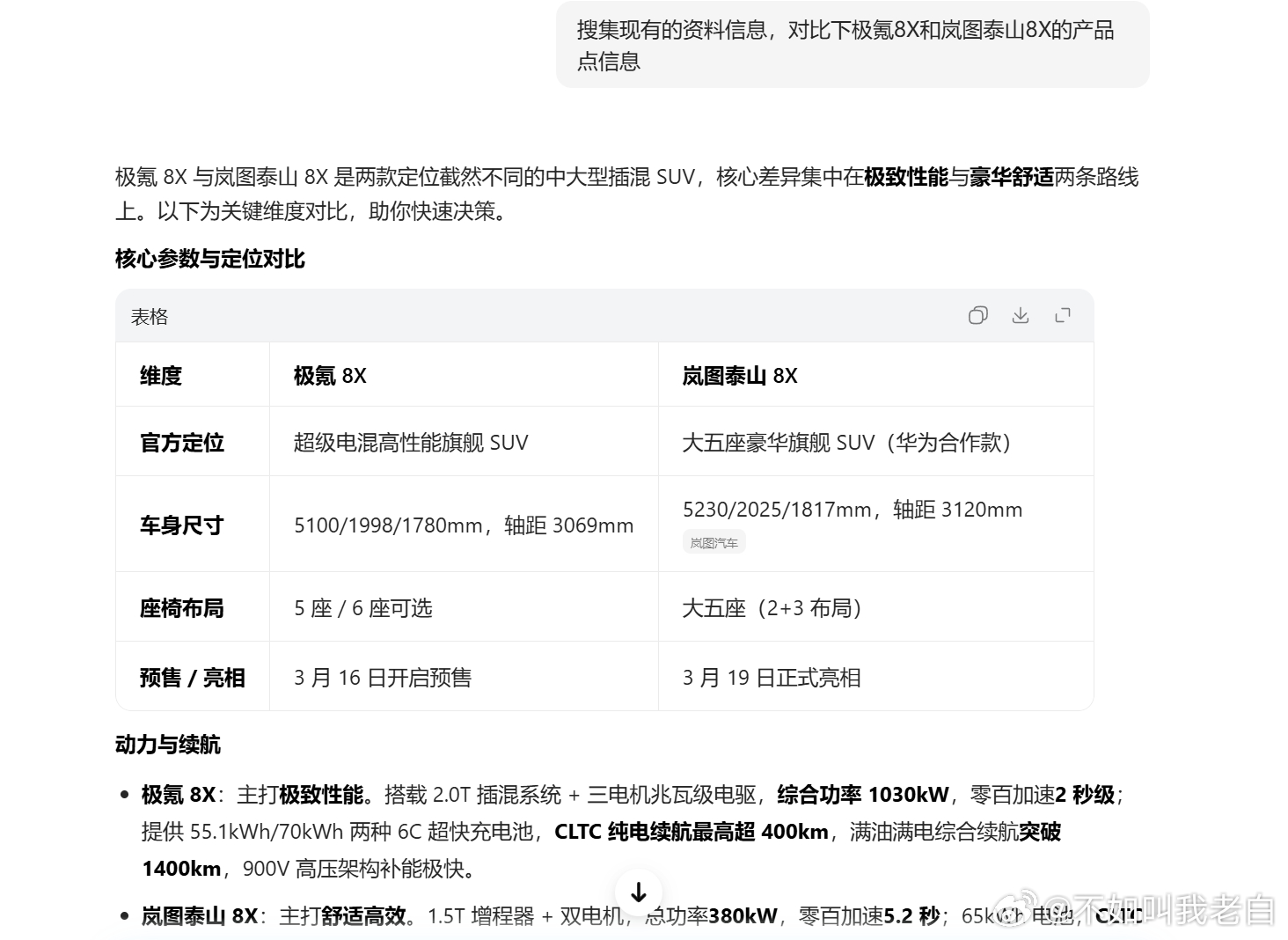
Task: Click the bold bullet label 岚图泰山 8X
Action: (200, 916)
